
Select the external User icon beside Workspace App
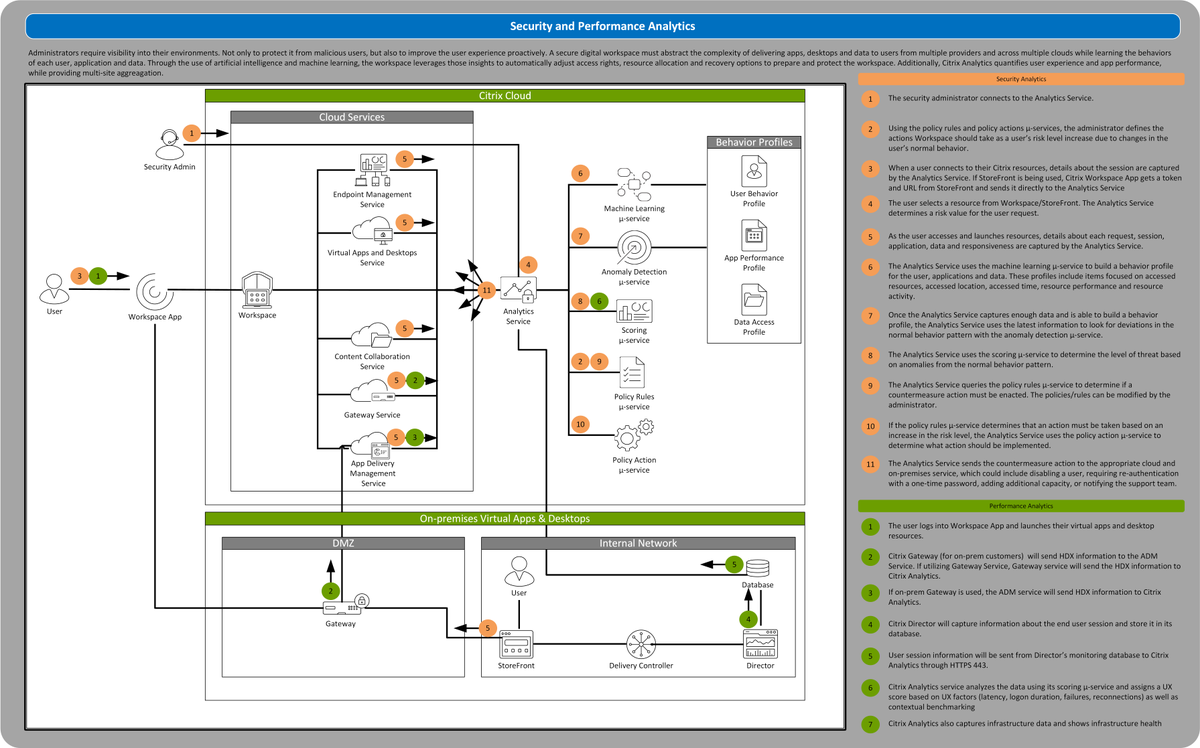click(x=54, y=291)
